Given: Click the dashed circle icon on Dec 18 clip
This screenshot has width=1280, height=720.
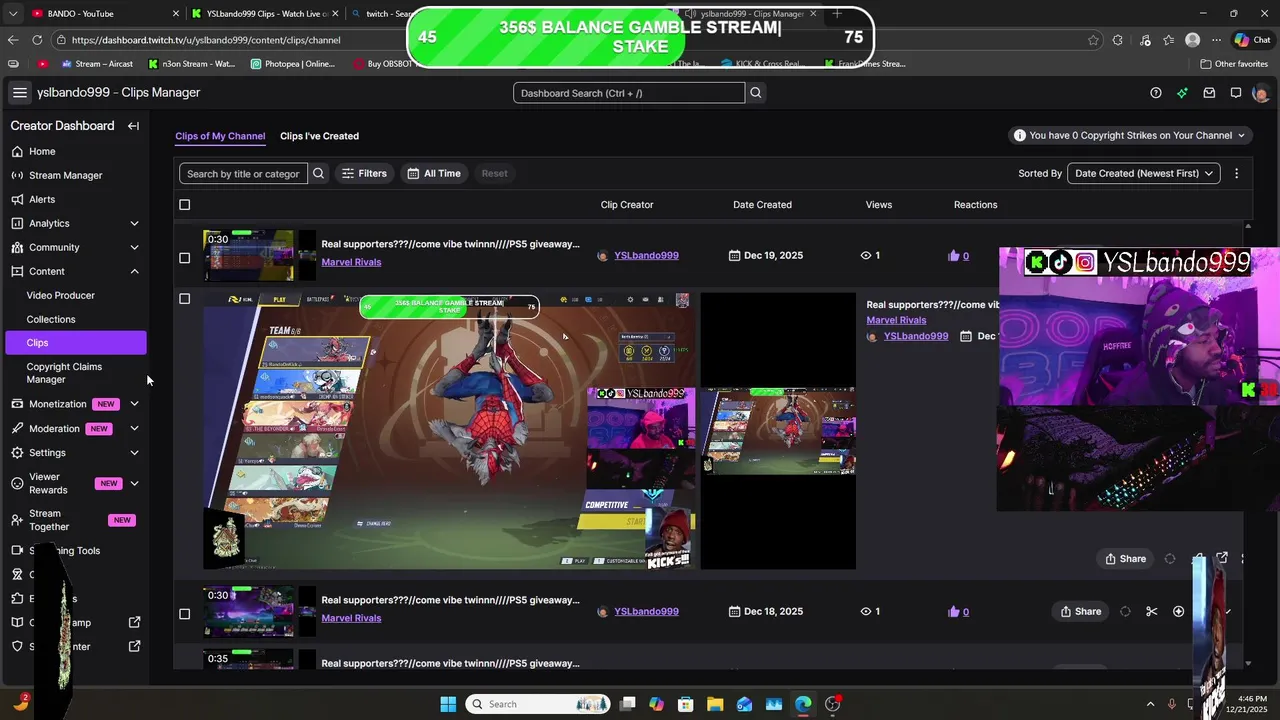Looking at the screenshot, I should tap(1125, 611).
